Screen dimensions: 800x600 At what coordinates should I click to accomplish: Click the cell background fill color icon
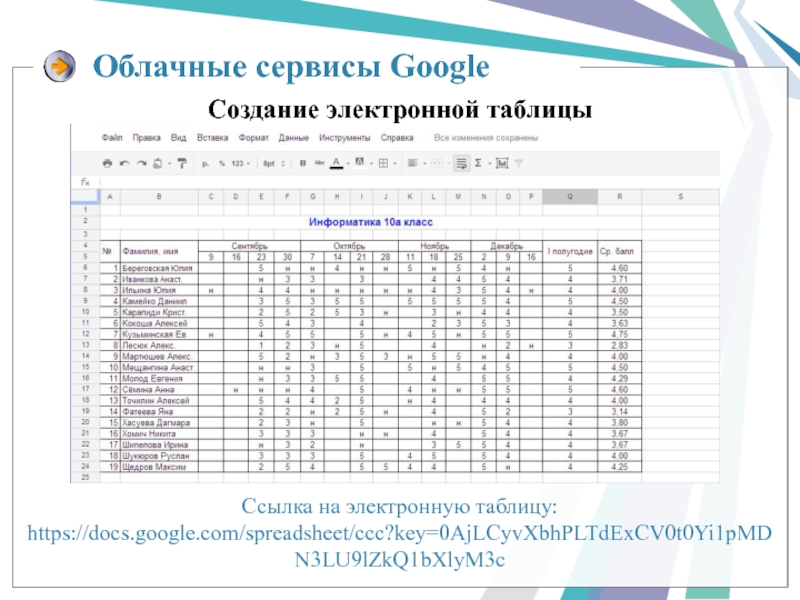[360, 163]
